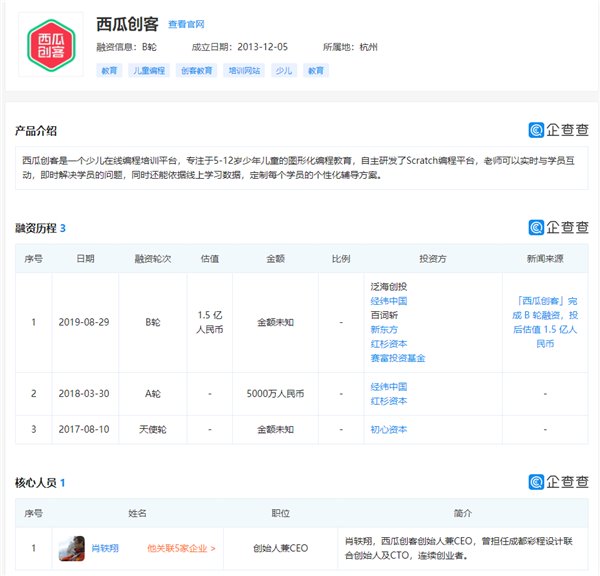Click the 5000万人民币 amount cell
Screen dimensions: 600x576
click(x=275, y=393)
